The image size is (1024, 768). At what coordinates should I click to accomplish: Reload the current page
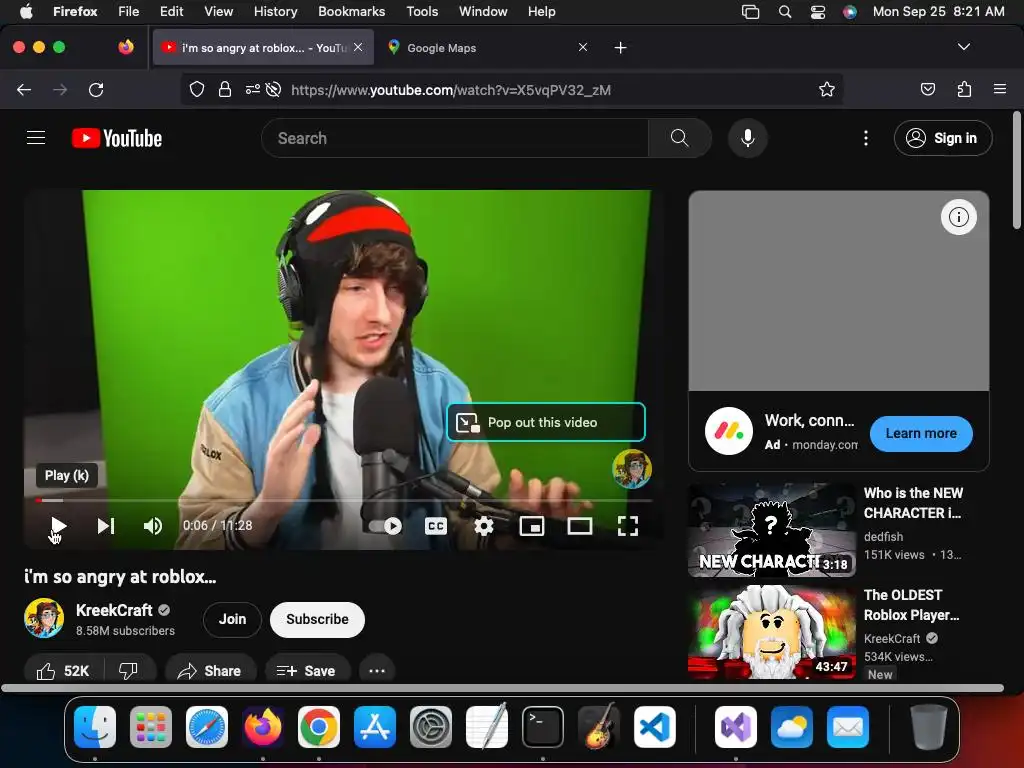click(x=96, y=89)
